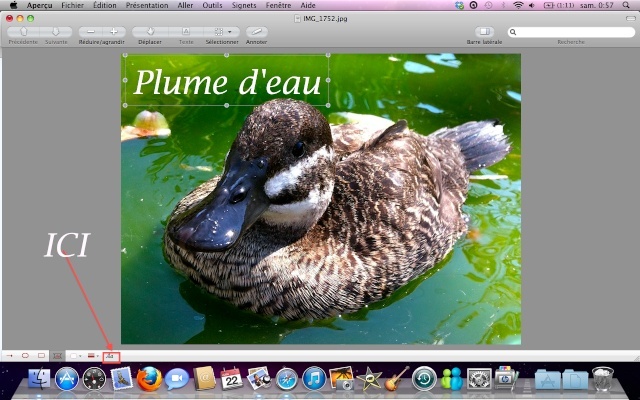This screenshot has width=640, height=400.
Task: Open the Apple menu
Action: click(x=13, y=5)
